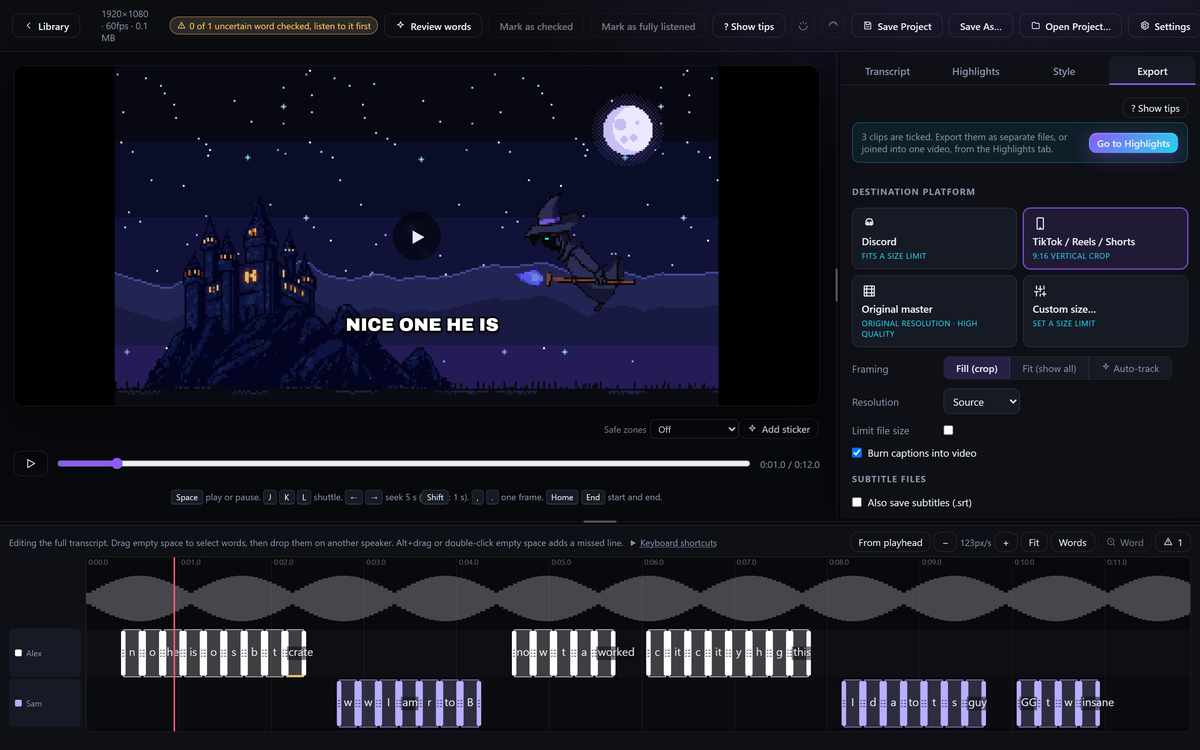
Task: Open the Resolution dropdown
Action: click(x=981, y=401)
